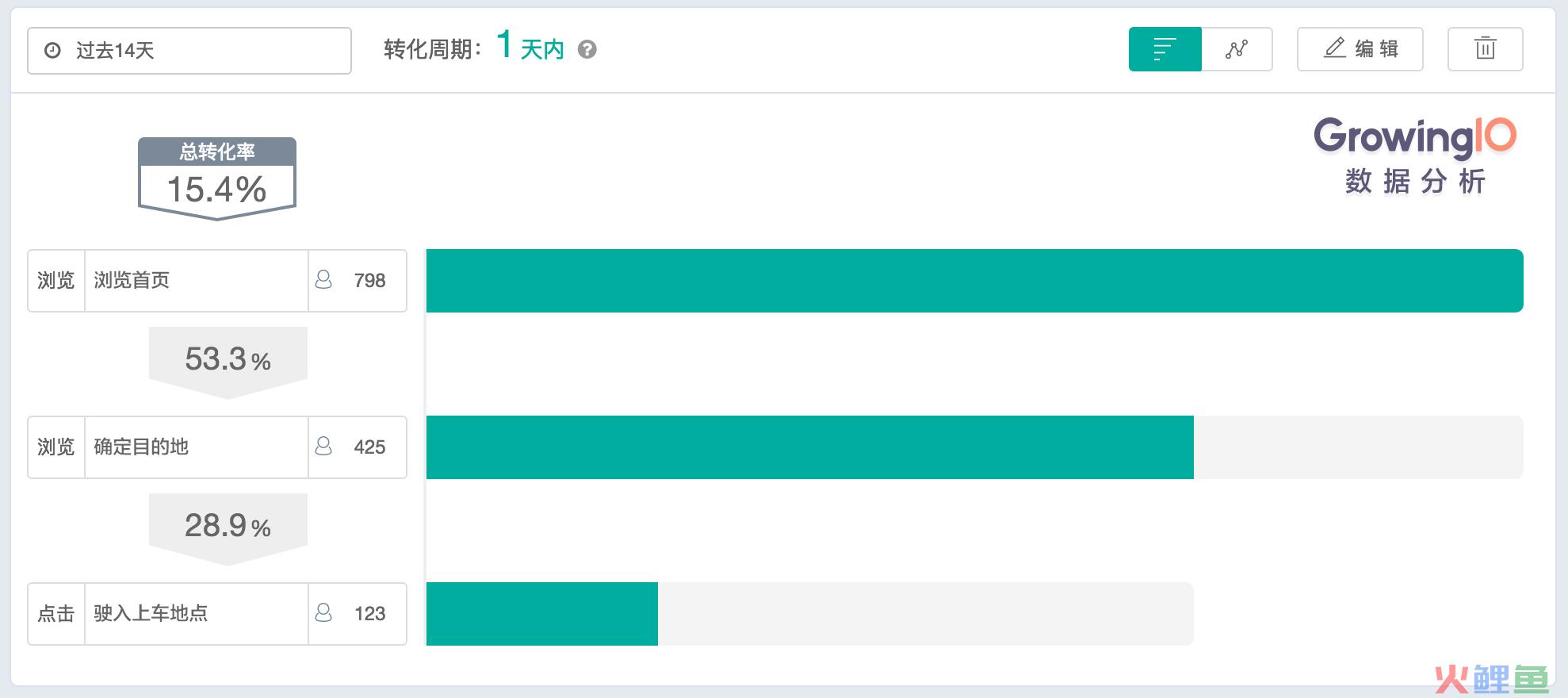Open the 1天内 conversion window selector
Screen dimensions: 1568x698
click(530, 46)
